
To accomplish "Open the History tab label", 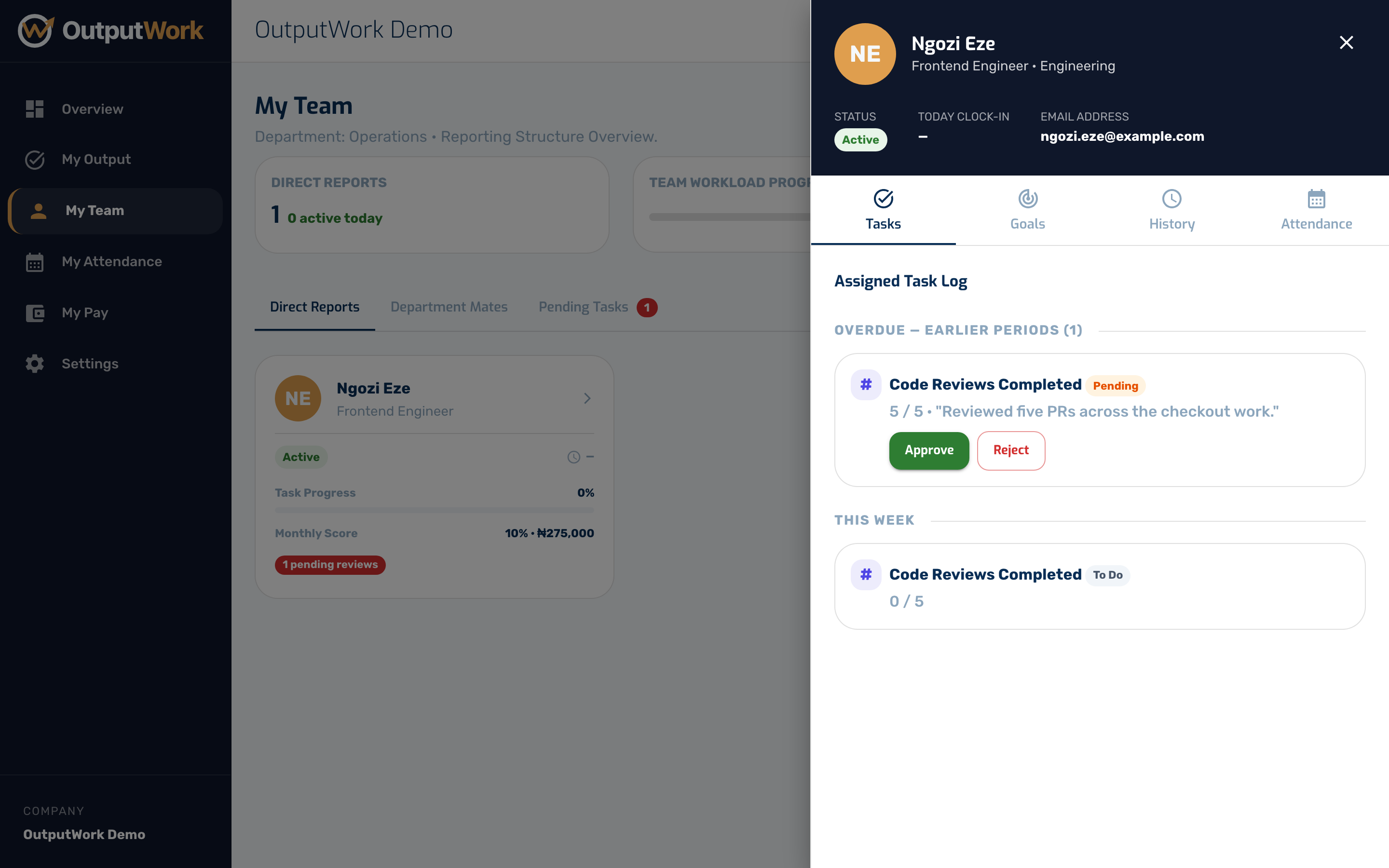I will click(1171, 224).
